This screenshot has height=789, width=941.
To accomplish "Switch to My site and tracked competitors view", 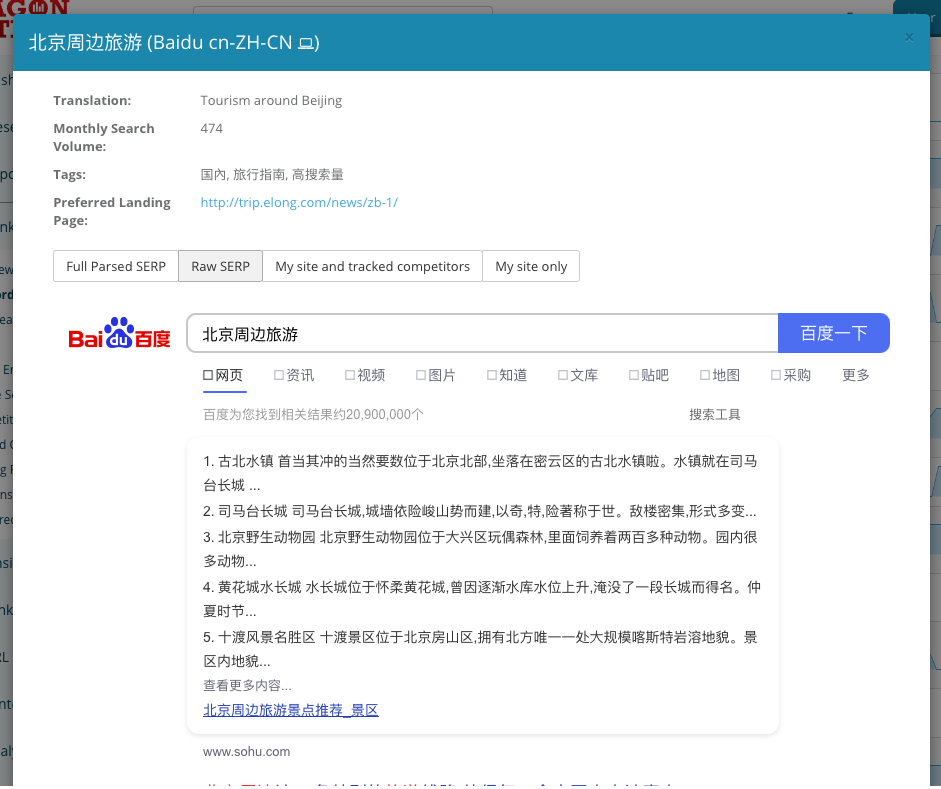I will tap(372, 266).
